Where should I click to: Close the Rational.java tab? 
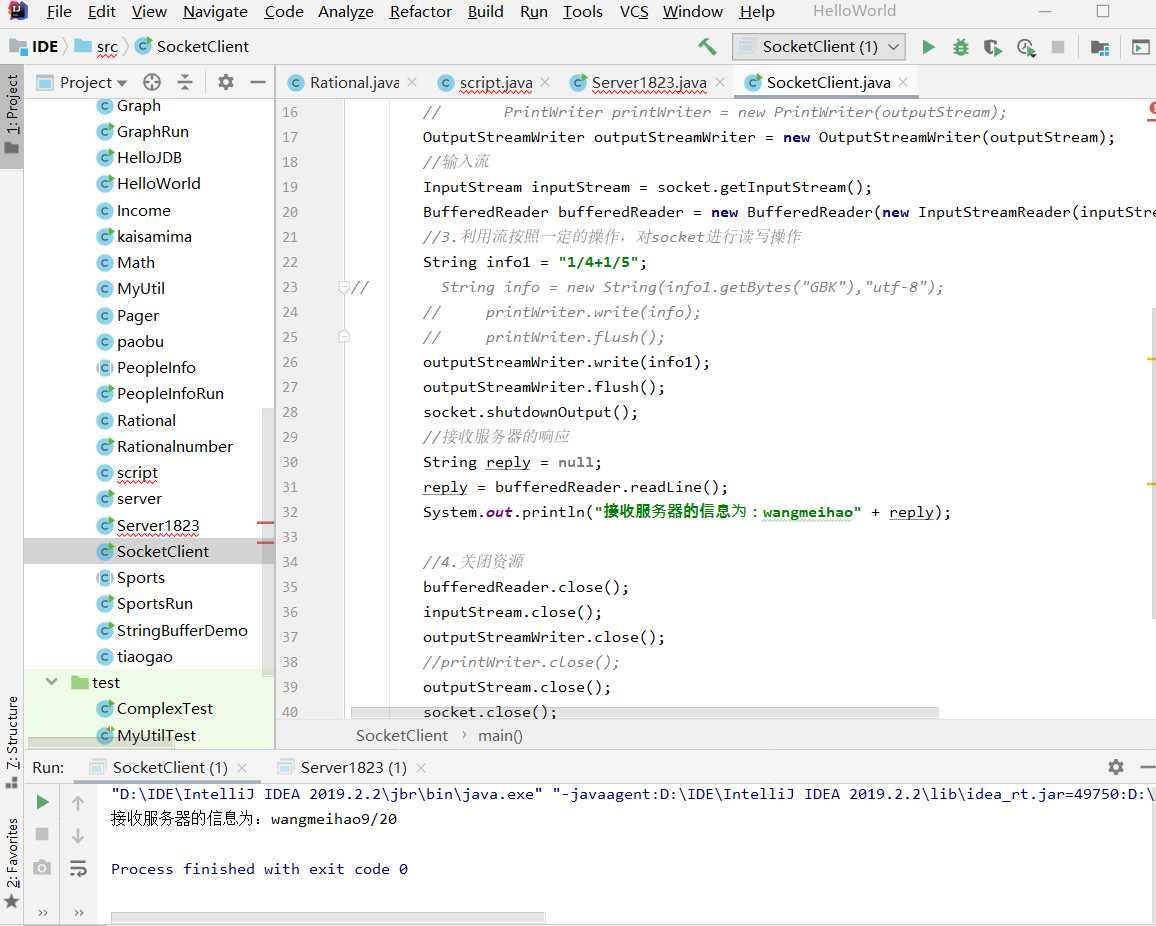click(x=412, y=82)
